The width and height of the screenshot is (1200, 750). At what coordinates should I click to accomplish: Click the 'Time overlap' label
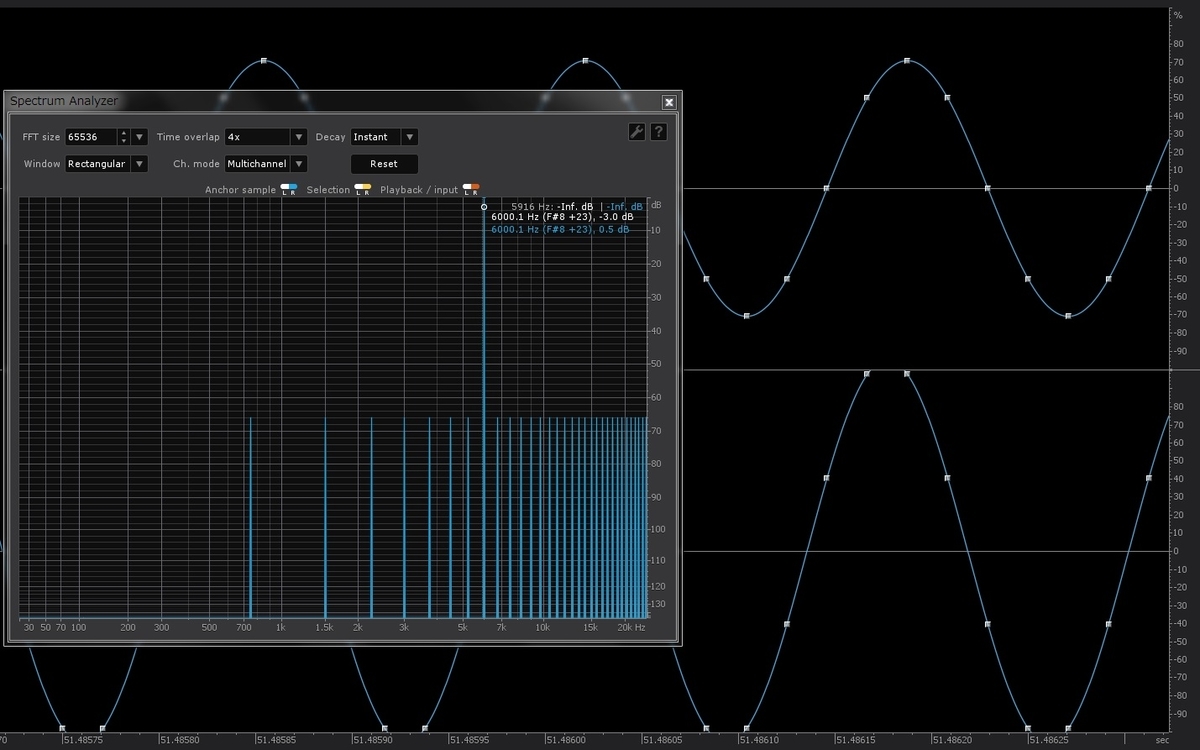click(188, 137)
